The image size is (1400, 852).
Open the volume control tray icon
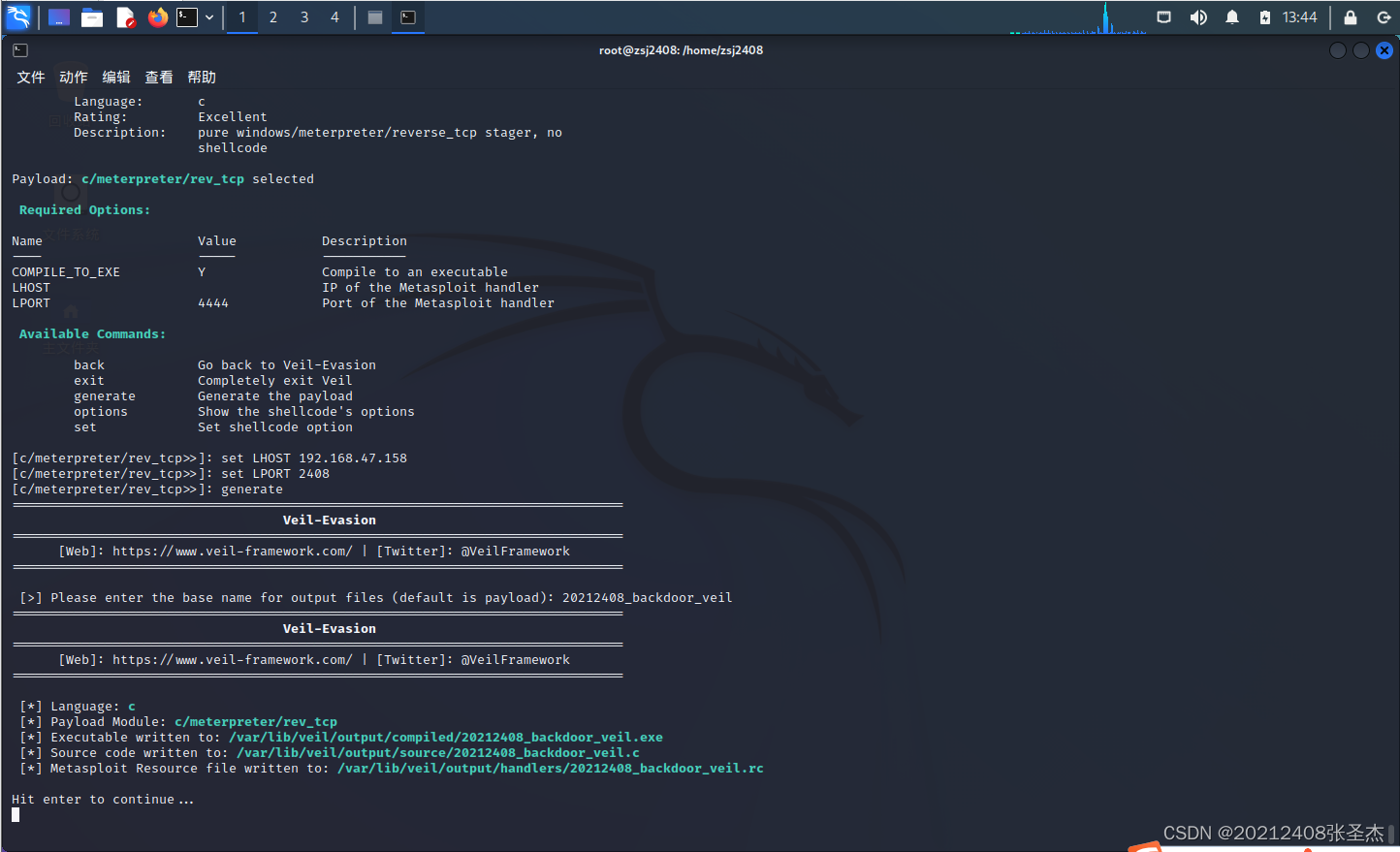1198,17
